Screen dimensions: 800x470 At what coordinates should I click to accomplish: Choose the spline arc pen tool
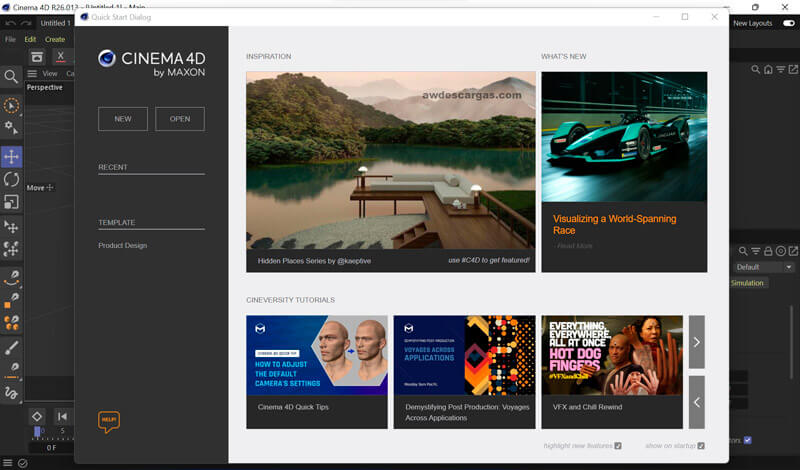[11, 278]
